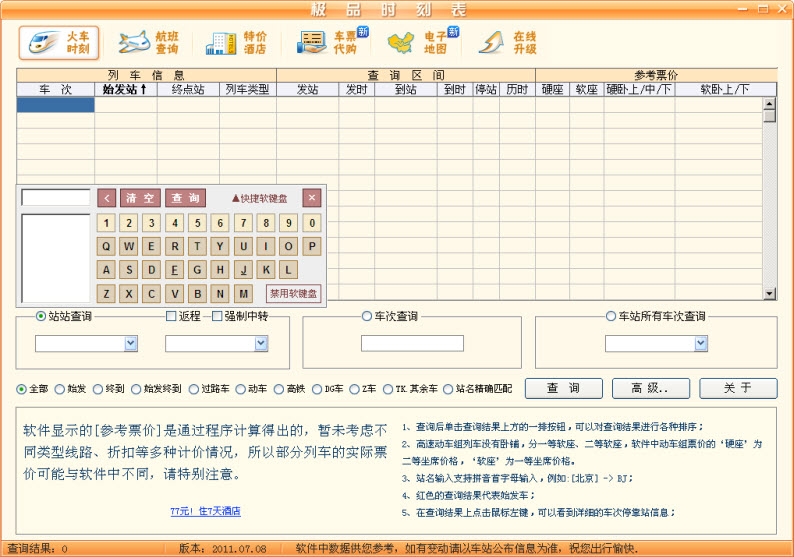The height and width of the screenshot is (557, 794).
Task: Open the 77元 7天酒店 hotel link
Action: (205, 511)
